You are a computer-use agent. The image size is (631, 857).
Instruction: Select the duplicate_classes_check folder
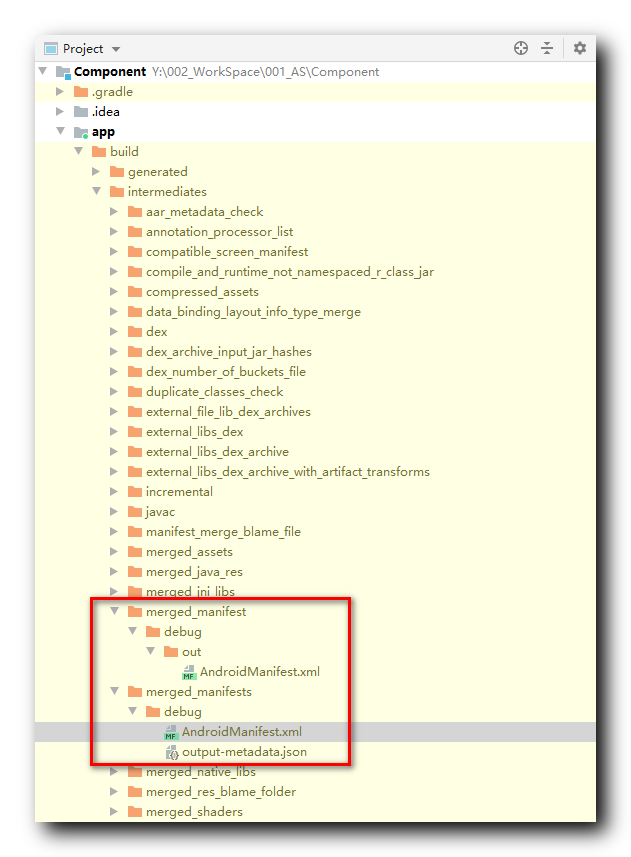214,391
